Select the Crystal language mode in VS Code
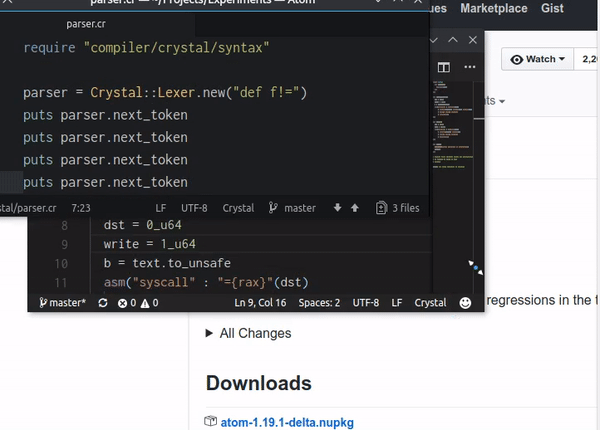Screen dimensions: 600x430 430,303
